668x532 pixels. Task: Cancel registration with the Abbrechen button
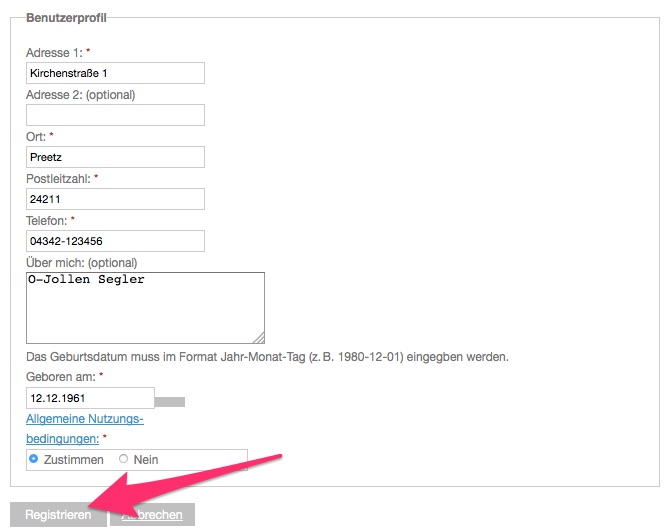pos(153,515)
